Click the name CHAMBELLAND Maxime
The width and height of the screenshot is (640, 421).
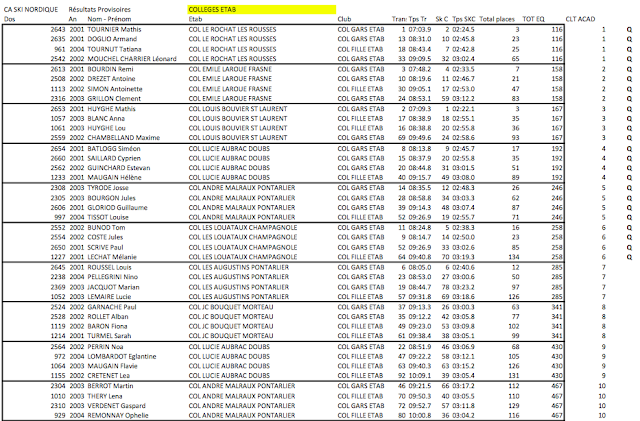pyautogui.click(x=124, y=138)
